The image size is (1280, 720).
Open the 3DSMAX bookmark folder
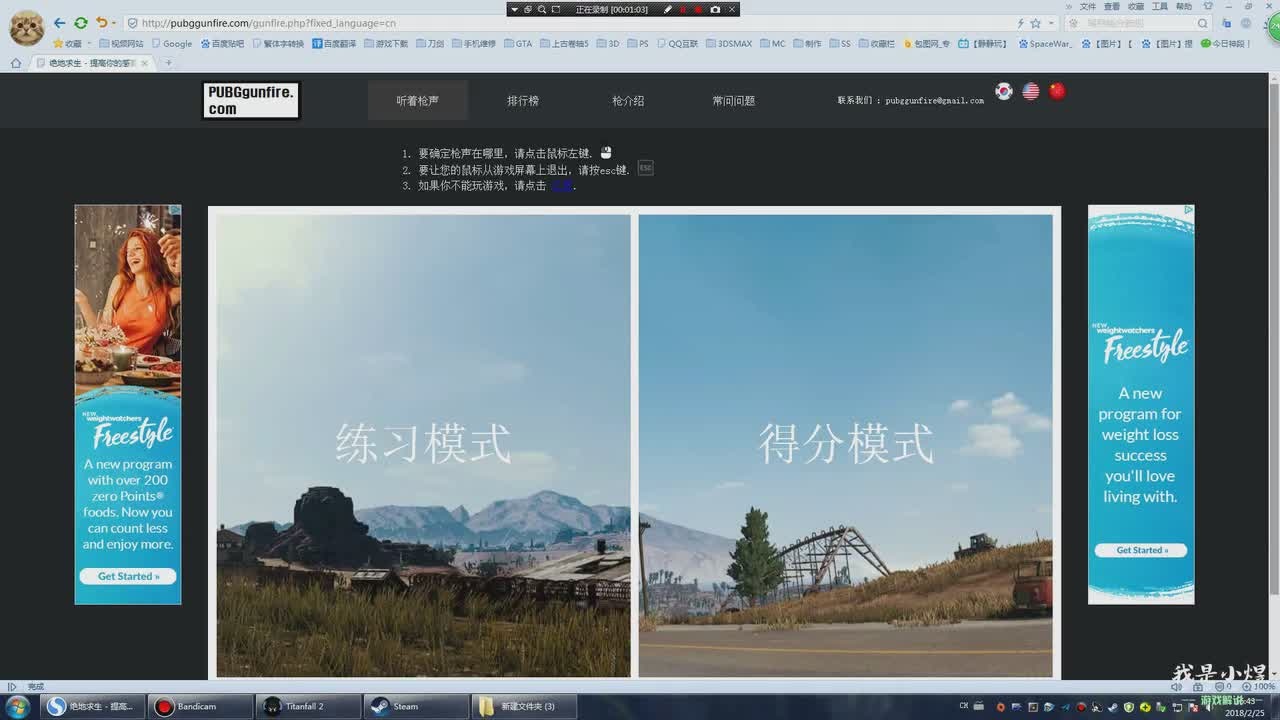728,44
